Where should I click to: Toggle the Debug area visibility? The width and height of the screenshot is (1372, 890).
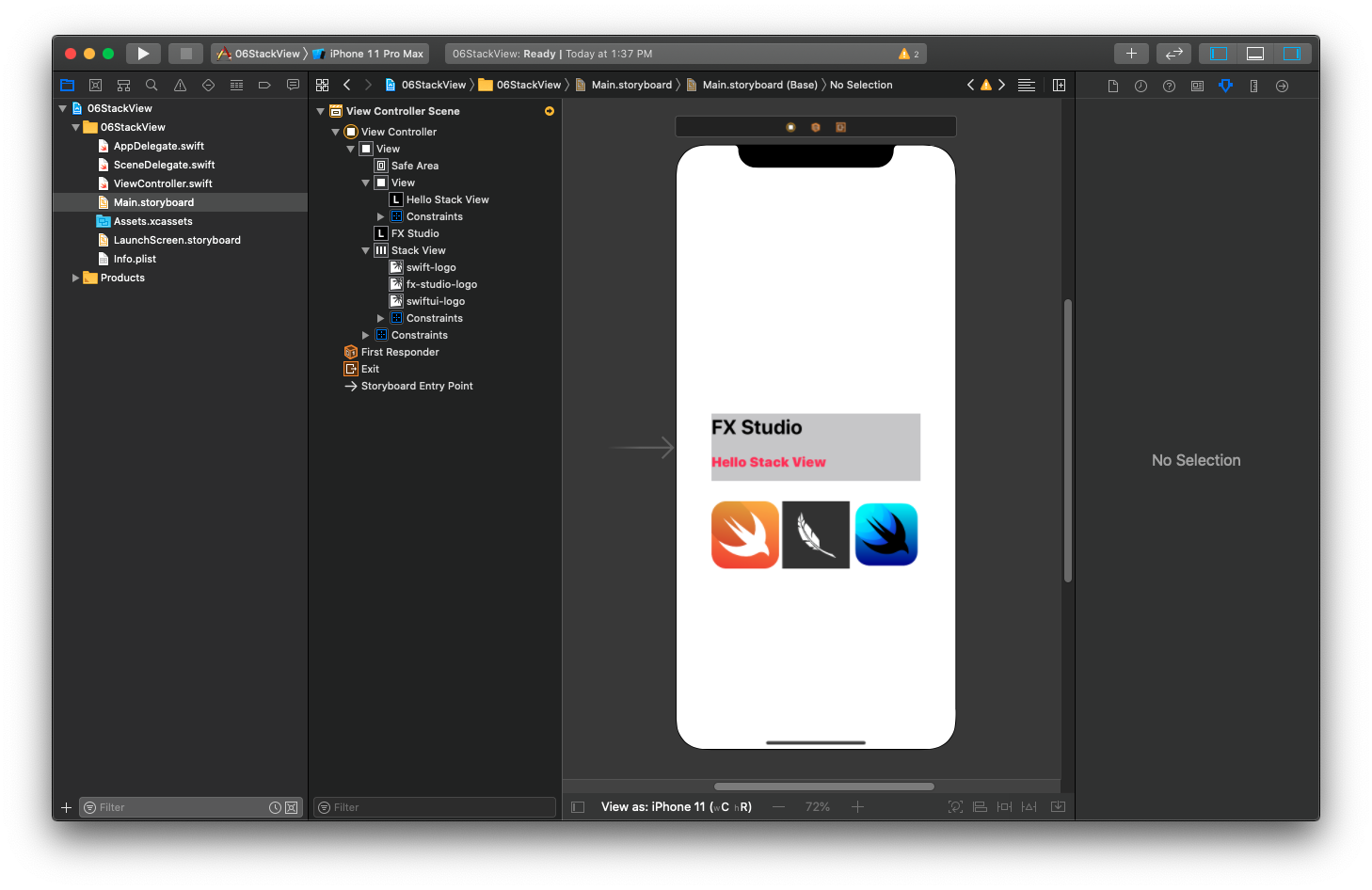click(x=1255, y=54)
